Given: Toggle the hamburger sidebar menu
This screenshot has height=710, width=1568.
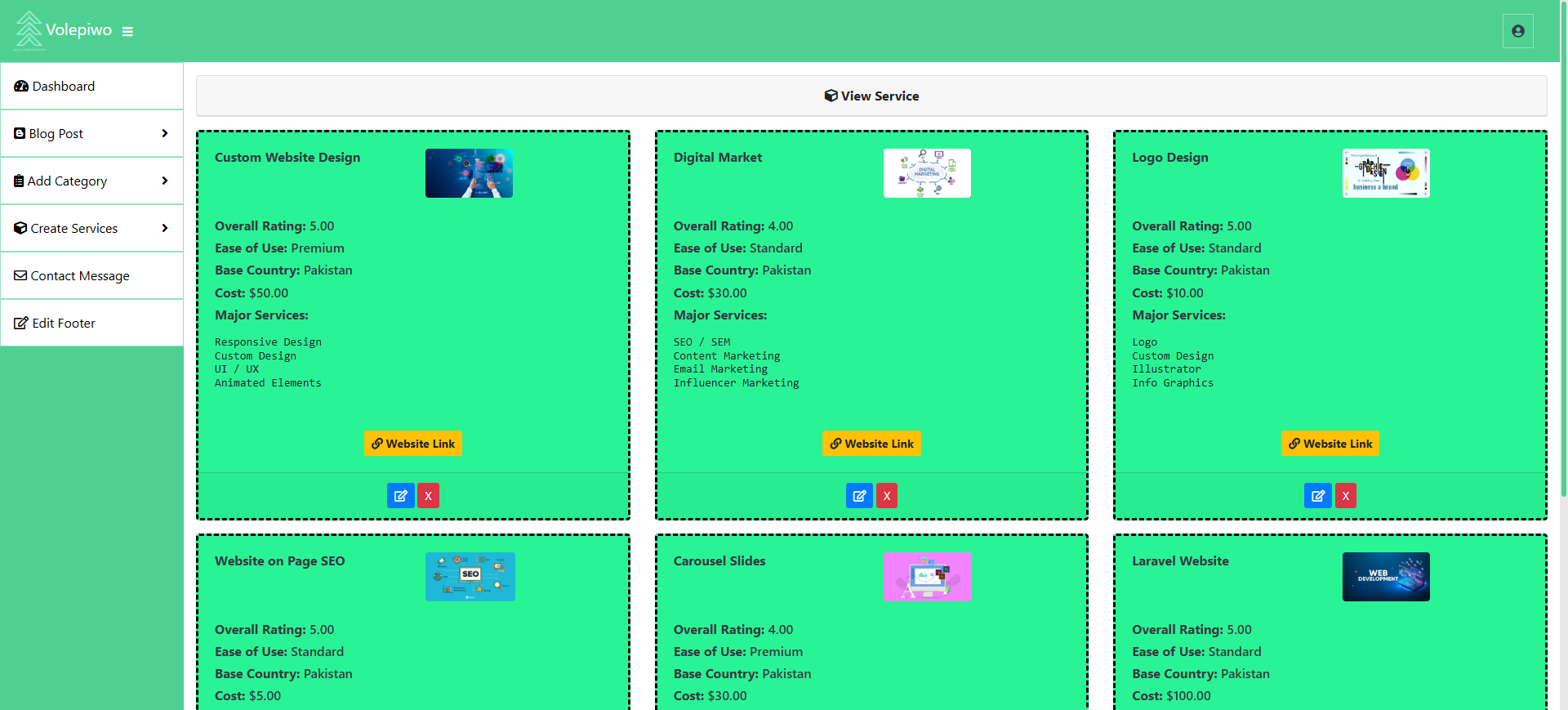Looking at the screenshot, I should click(x=127, y=32).
